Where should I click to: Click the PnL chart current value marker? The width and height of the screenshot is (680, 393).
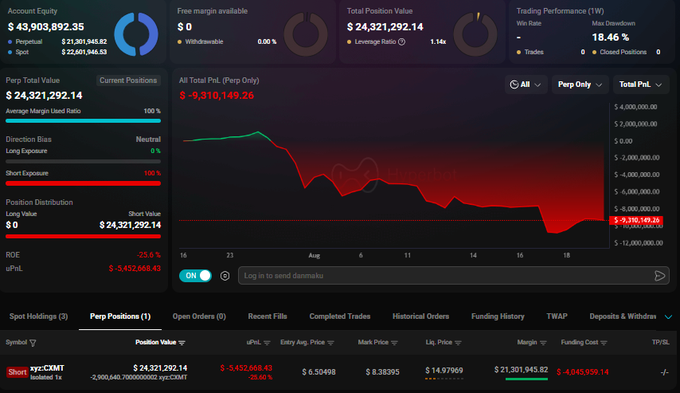(636, 220)
